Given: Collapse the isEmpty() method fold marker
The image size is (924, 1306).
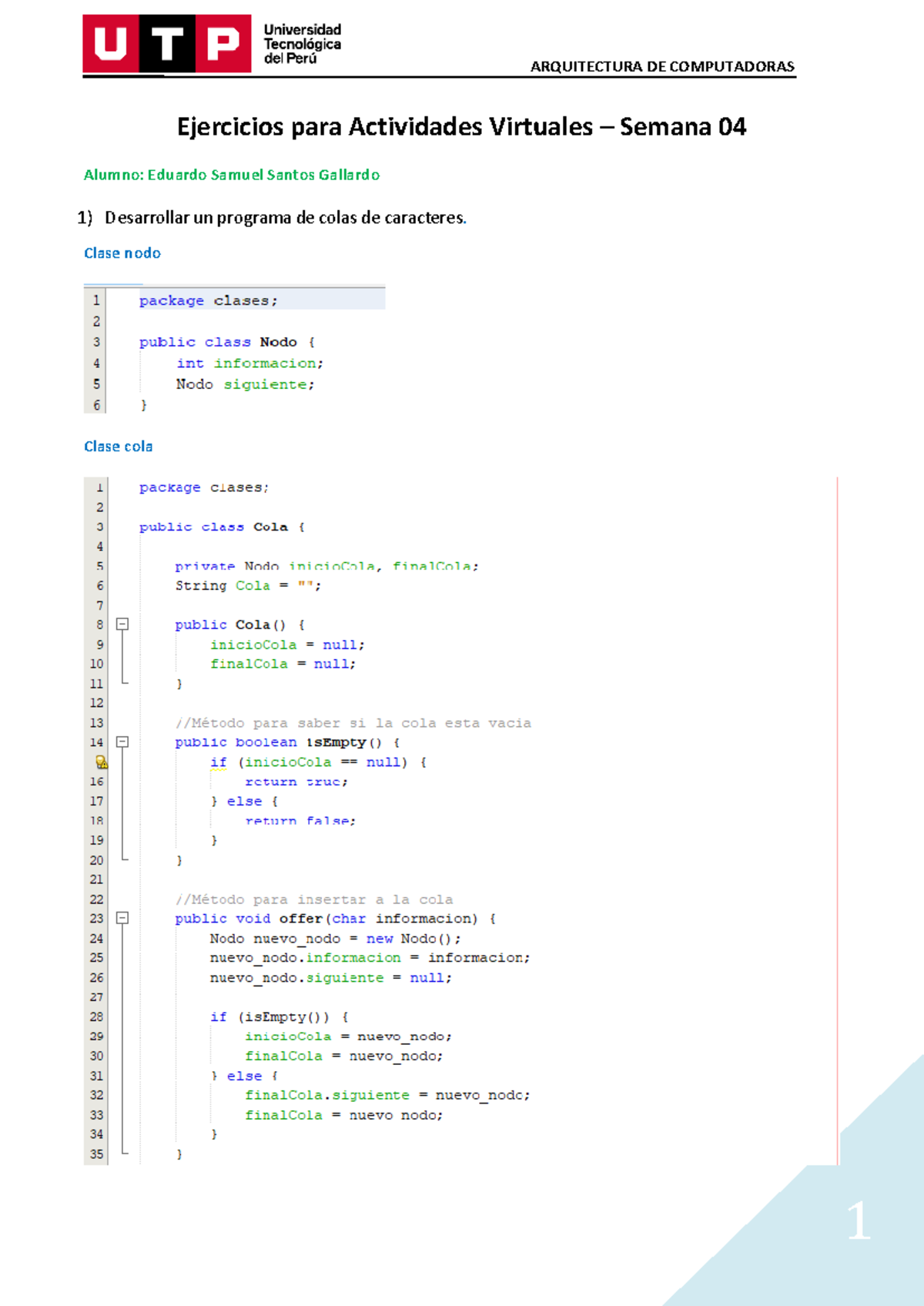Looking at the screenshot, I should tap(122, 742).
